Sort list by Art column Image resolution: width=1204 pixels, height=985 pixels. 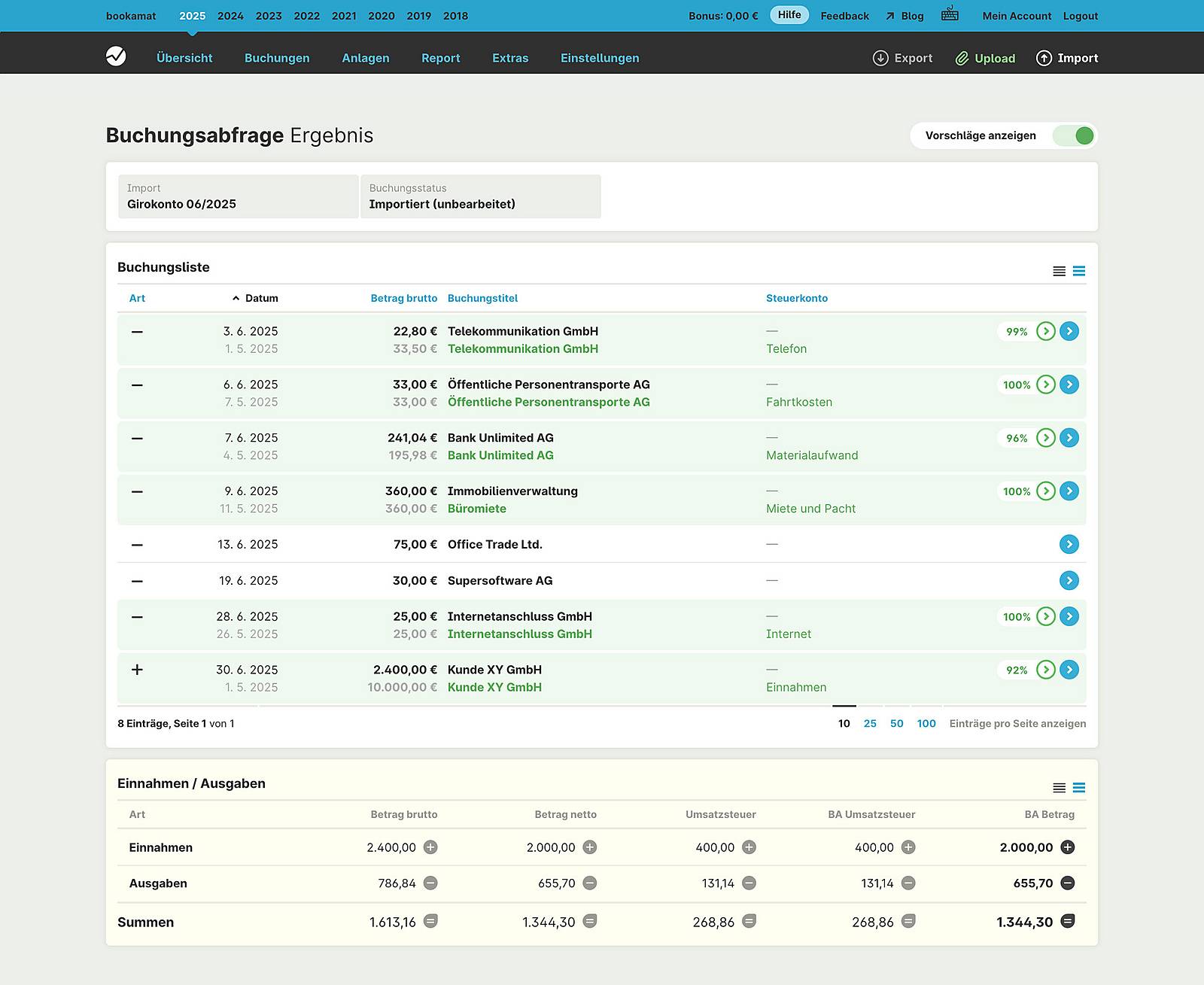[x=137, y=298]
